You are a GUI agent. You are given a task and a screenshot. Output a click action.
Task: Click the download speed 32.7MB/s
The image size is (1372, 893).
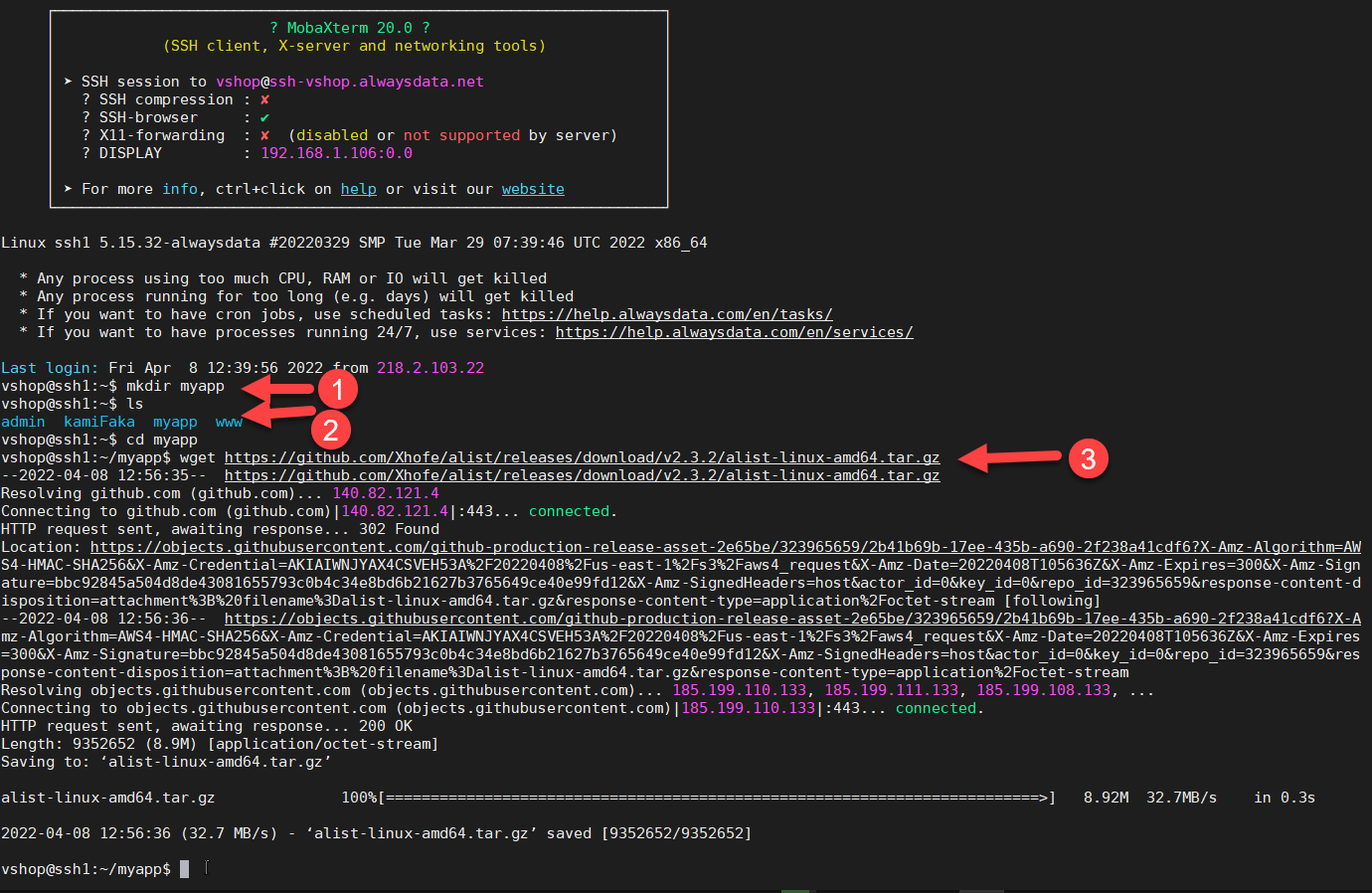pos(1181,798)
